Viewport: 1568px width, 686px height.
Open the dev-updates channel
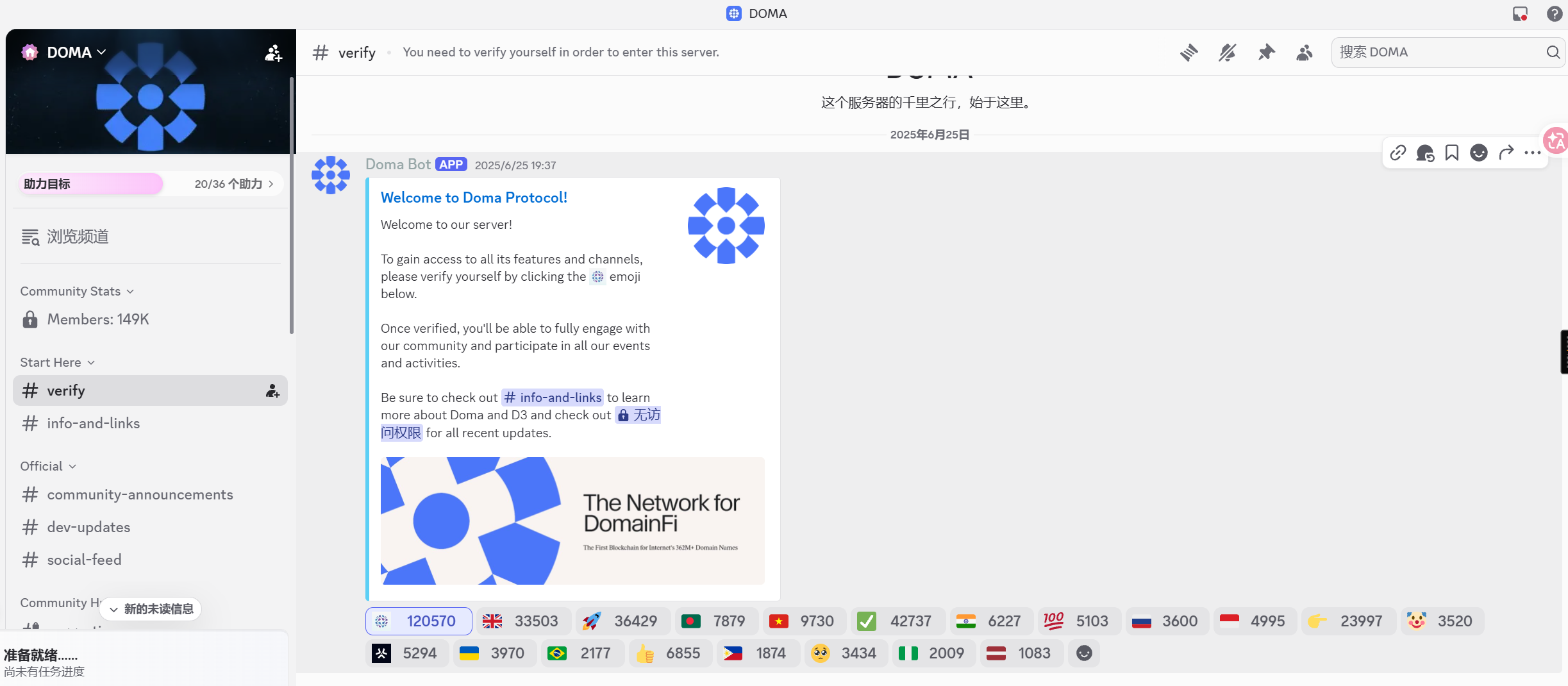150,527
